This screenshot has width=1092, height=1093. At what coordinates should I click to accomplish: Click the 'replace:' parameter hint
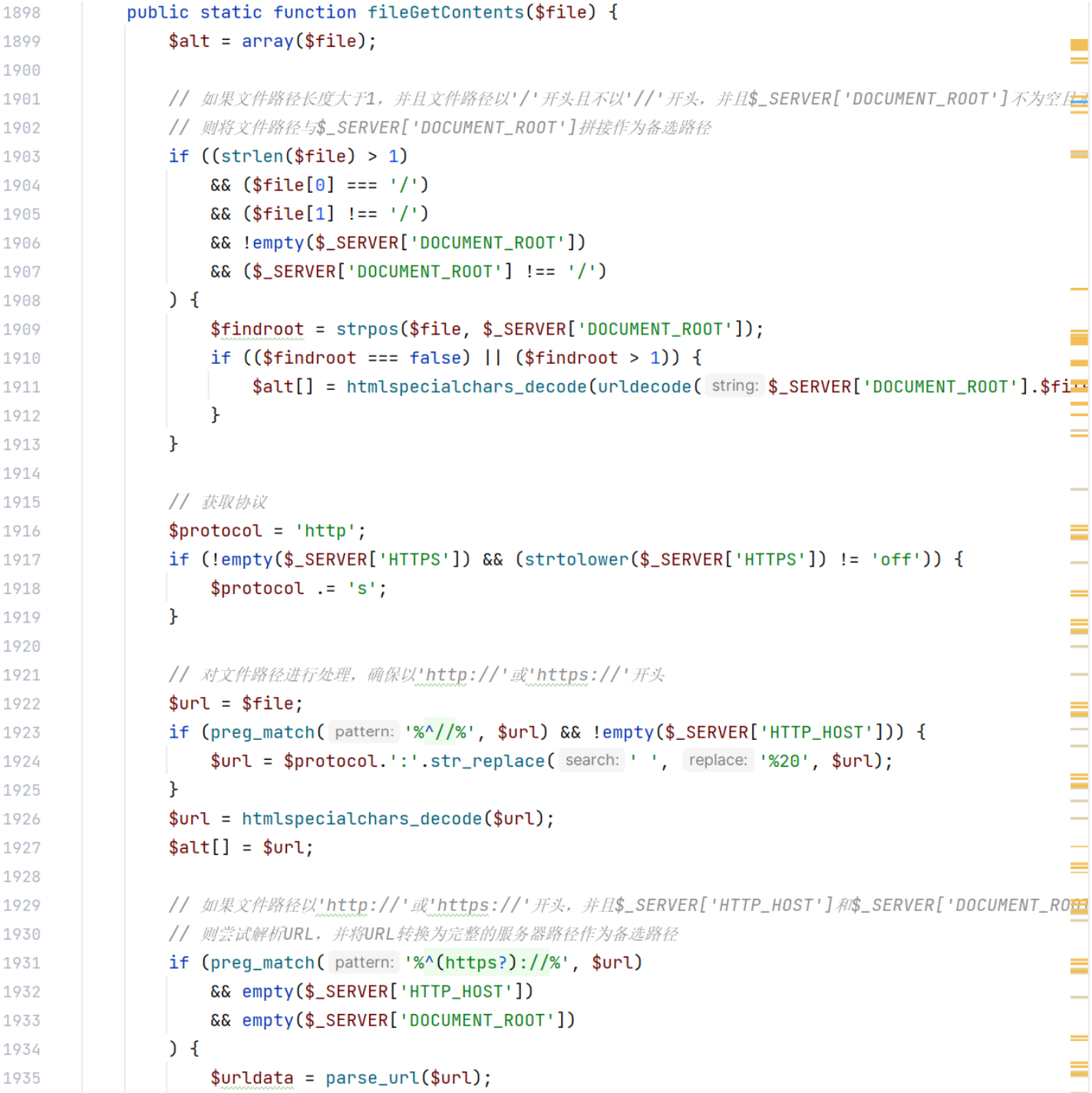point(718,760)
